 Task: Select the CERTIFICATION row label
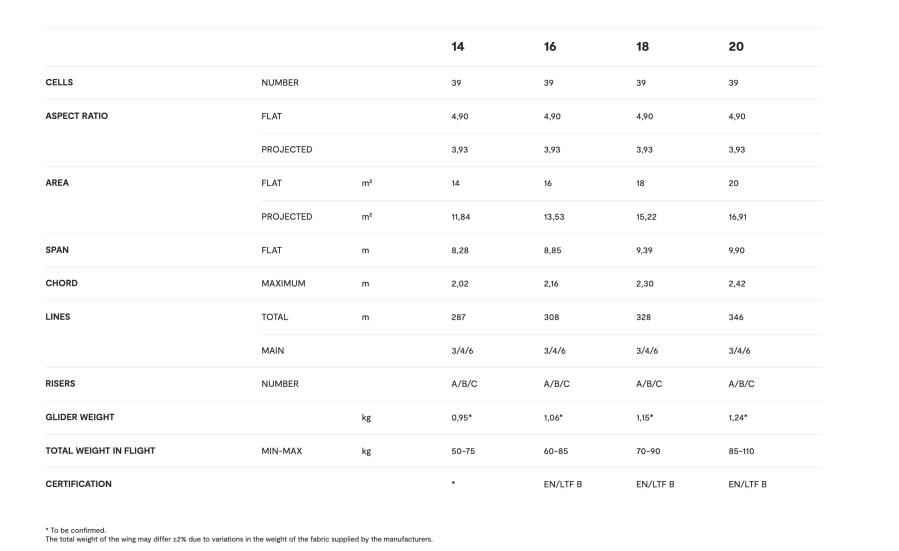tap(78, 484)
